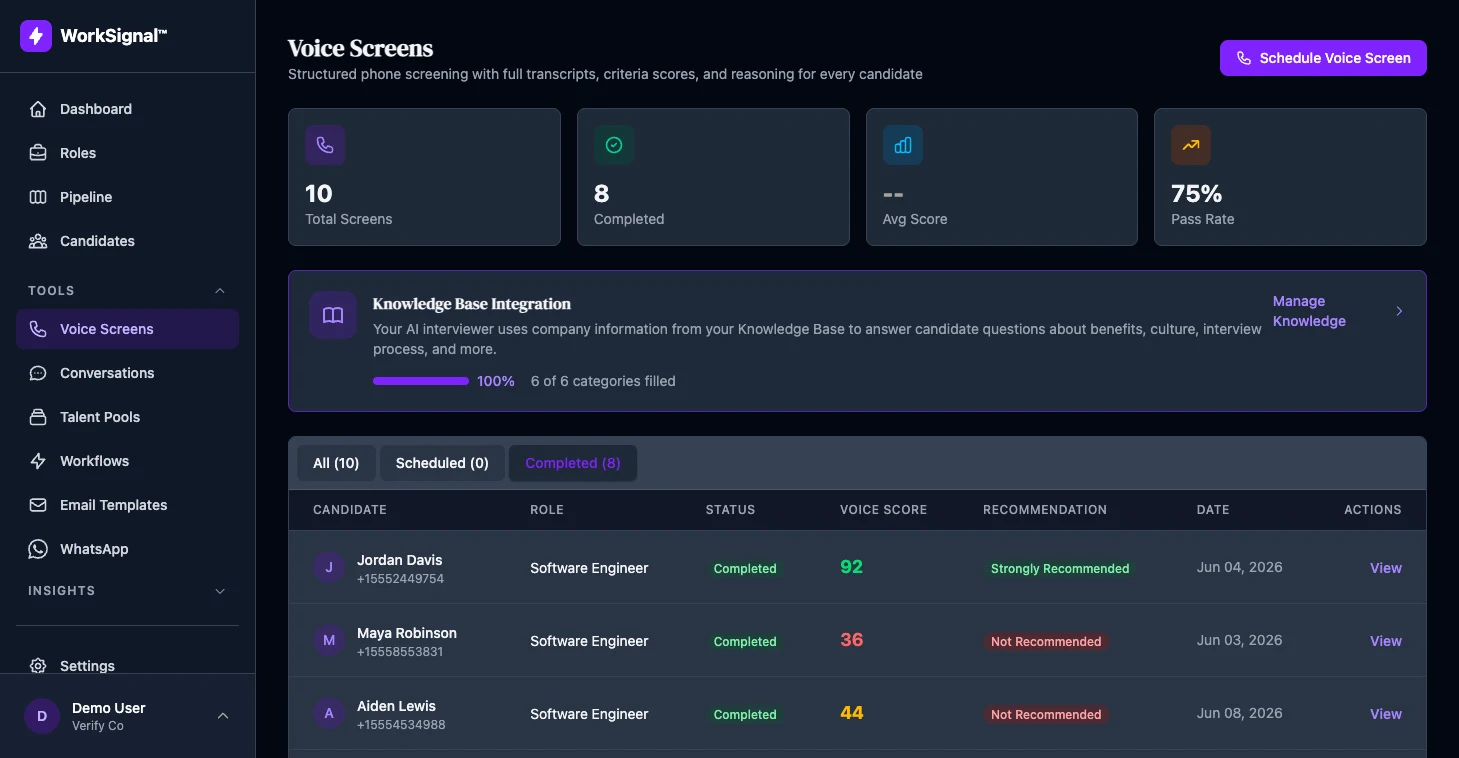Click the Voice Screens phone icon in sidebar
The width and height of the screenshot is (1459, 758).
[38, 329]
